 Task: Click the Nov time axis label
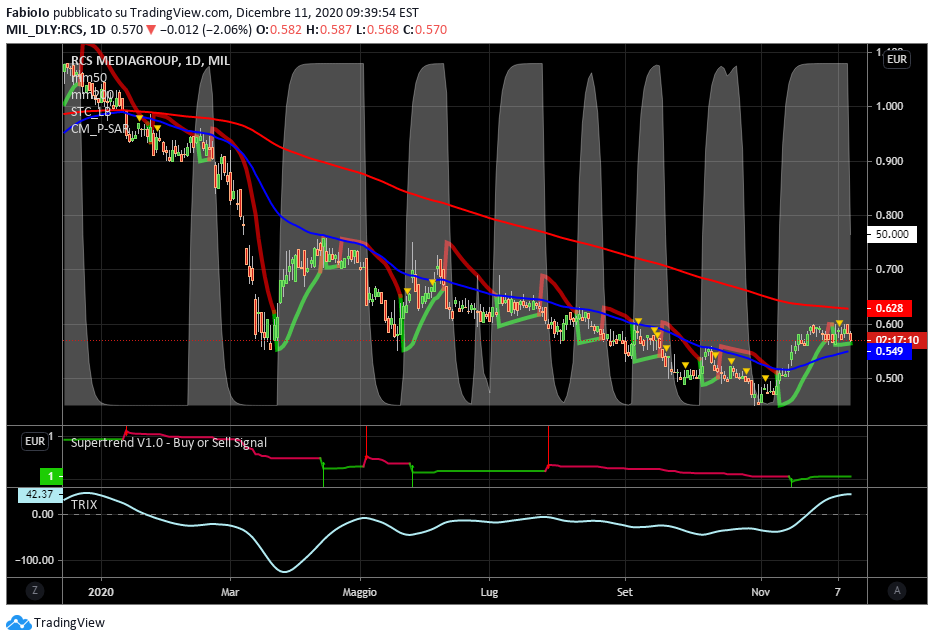point(761,592)
